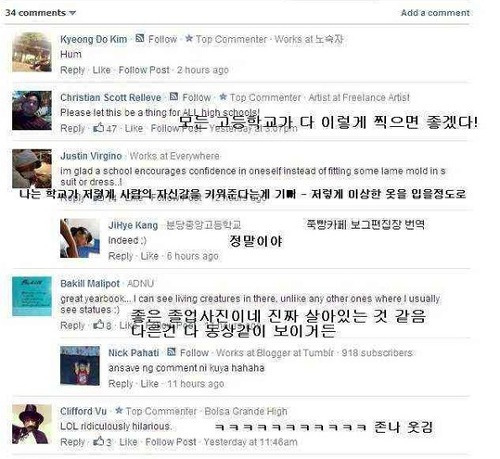Open Bakill Malipot's profile name

(x=90, y=284)
